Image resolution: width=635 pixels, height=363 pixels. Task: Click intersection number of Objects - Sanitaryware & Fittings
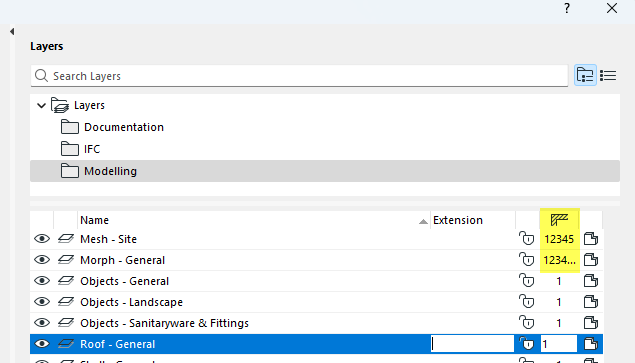point(559,323)
